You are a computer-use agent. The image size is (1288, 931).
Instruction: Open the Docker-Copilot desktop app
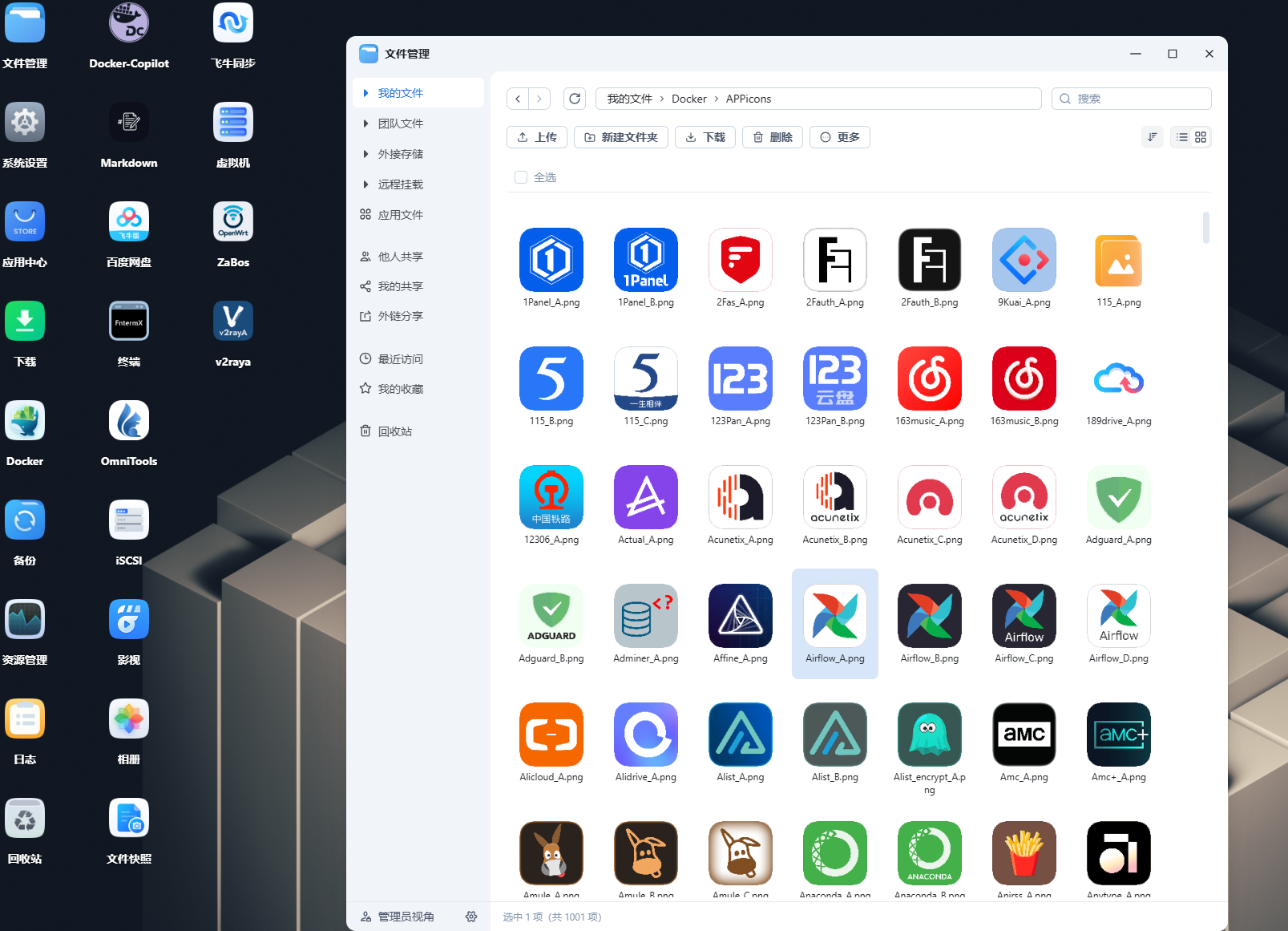[x=129, y=23]
